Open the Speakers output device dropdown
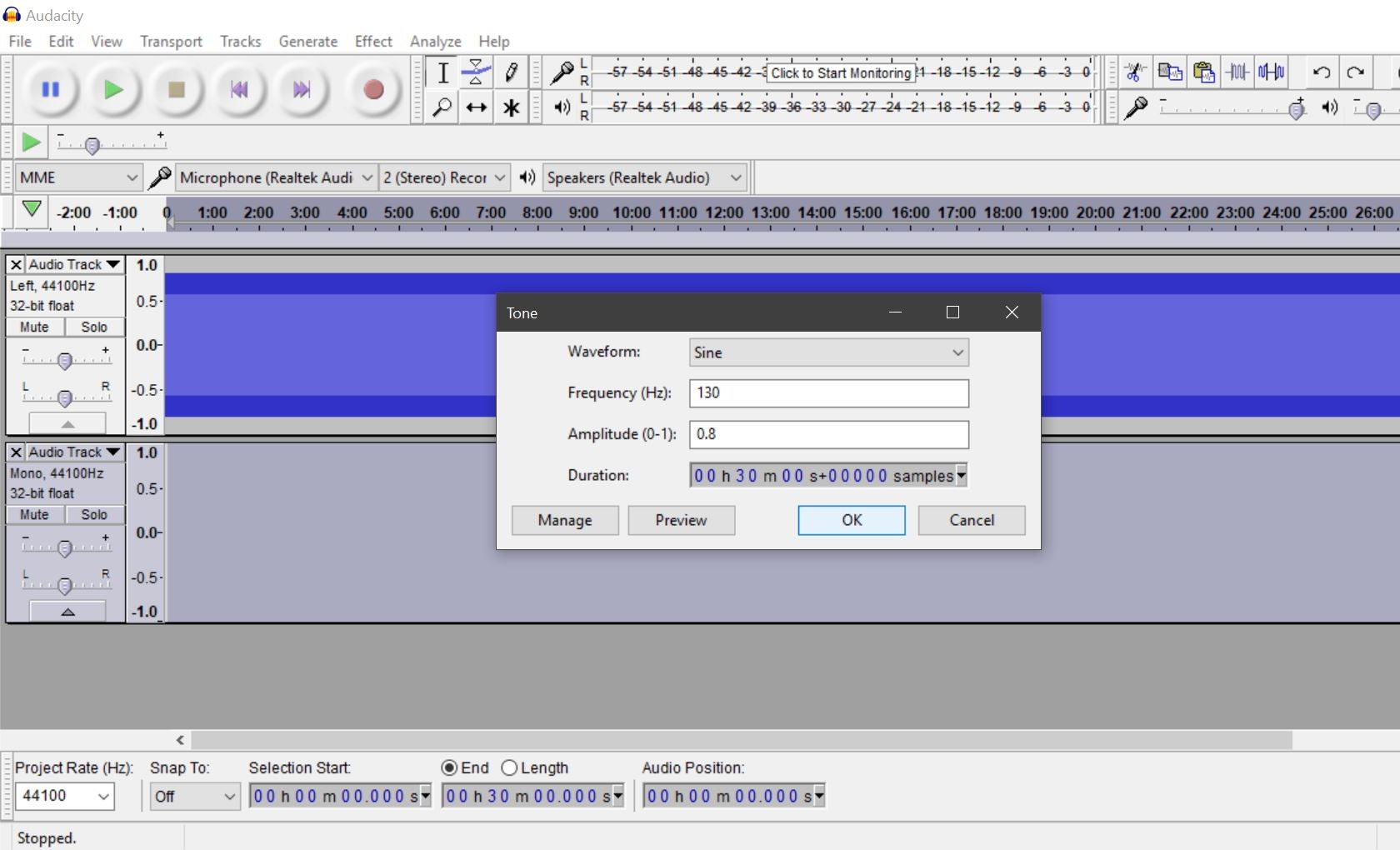This screenshot has width=1400, height=850. 644,177
